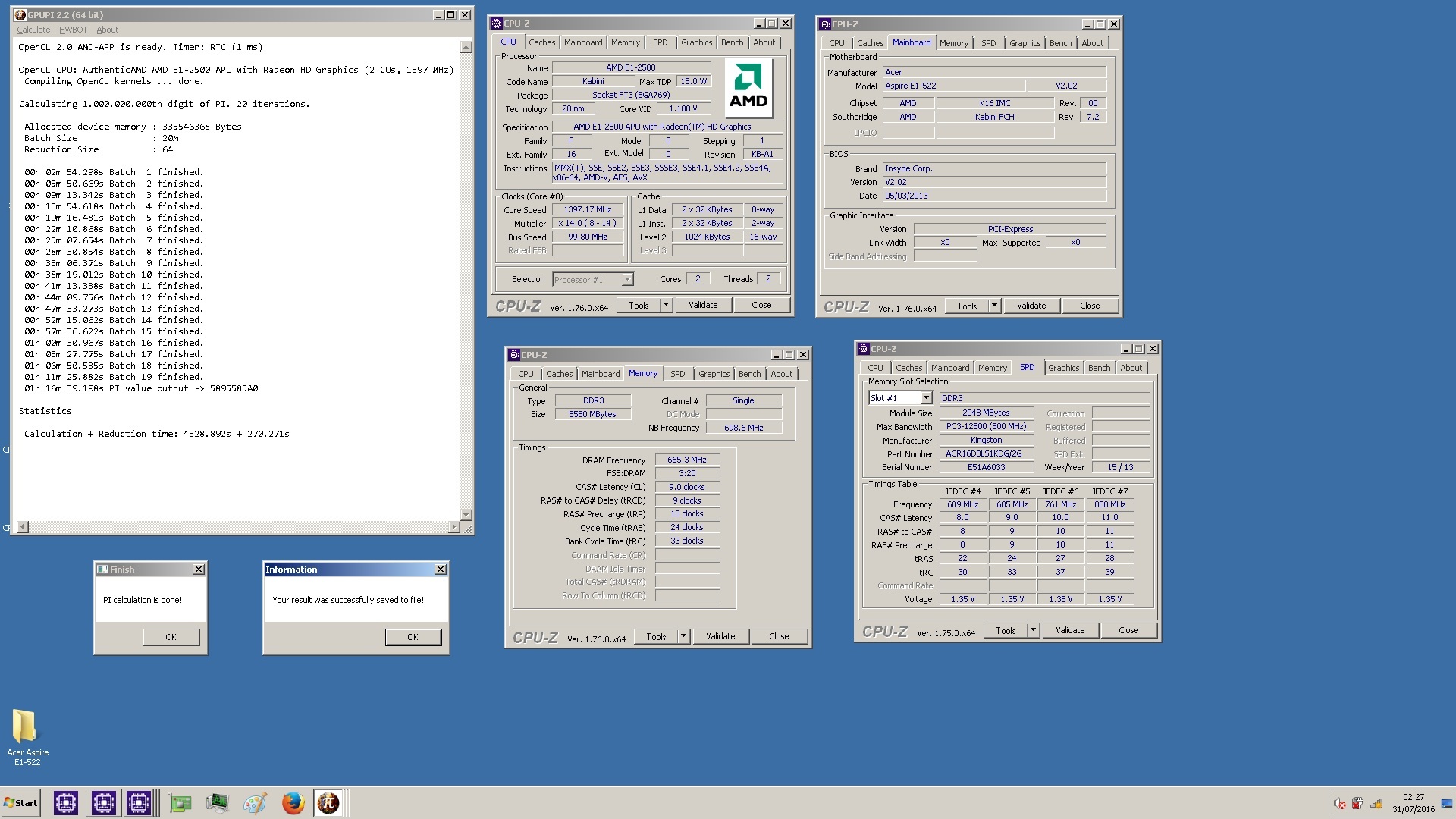Activate the third CPU-Z taskbar button
Viewport: 1456px width, 819px height.
pos(139,803)
